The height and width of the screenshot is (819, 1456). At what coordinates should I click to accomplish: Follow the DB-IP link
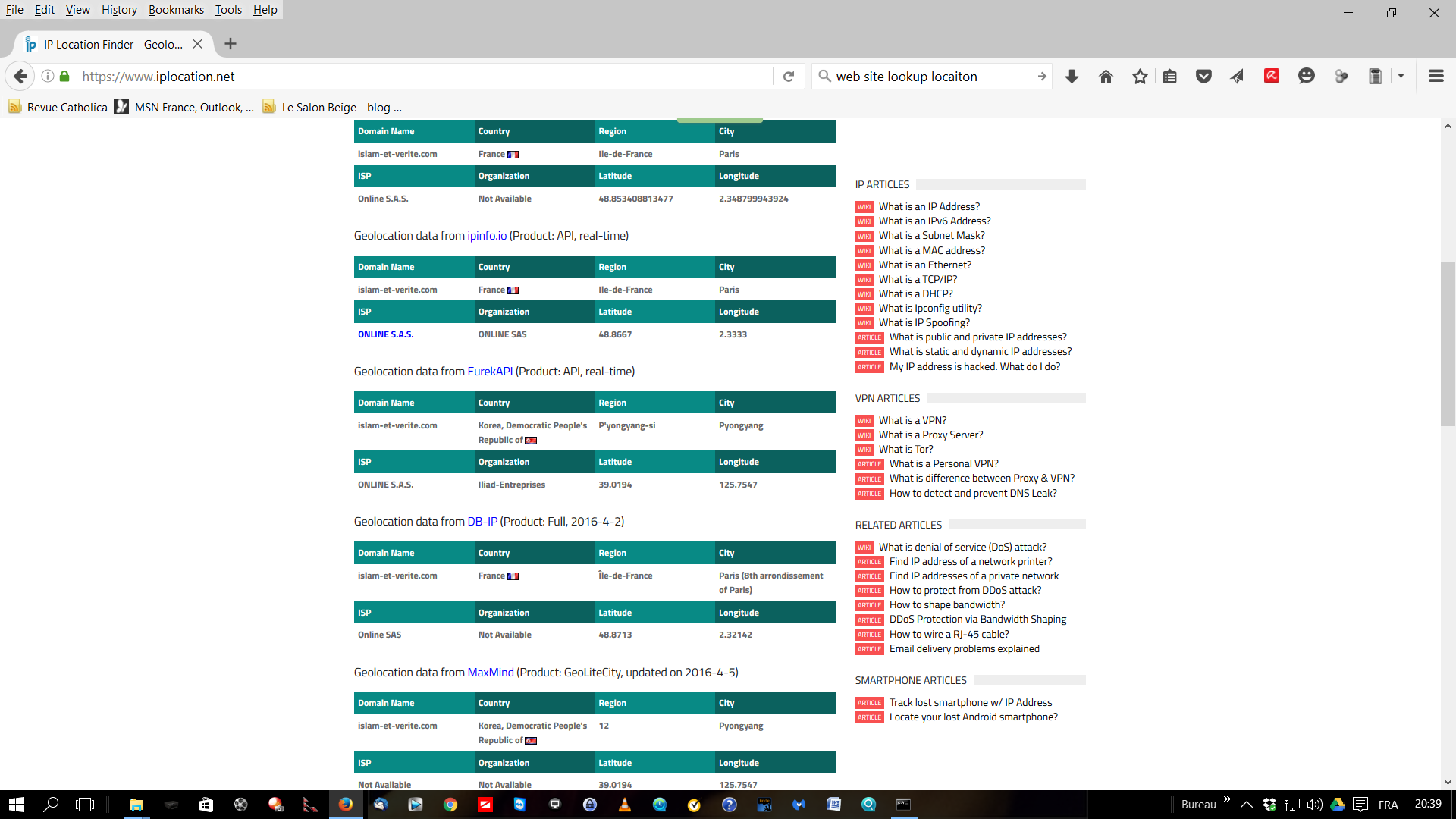click(482, 522)
